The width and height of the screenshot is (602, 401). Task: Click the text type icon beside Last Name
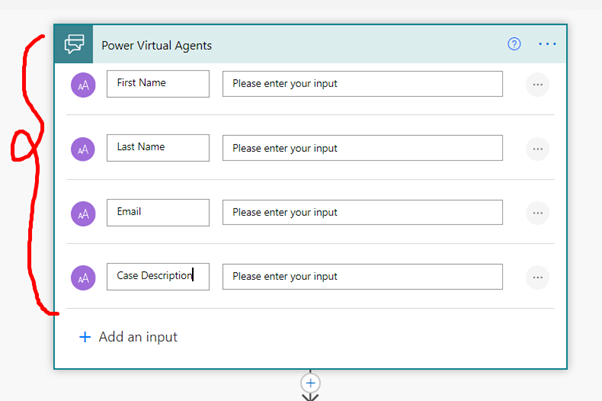tap(83, 149)
